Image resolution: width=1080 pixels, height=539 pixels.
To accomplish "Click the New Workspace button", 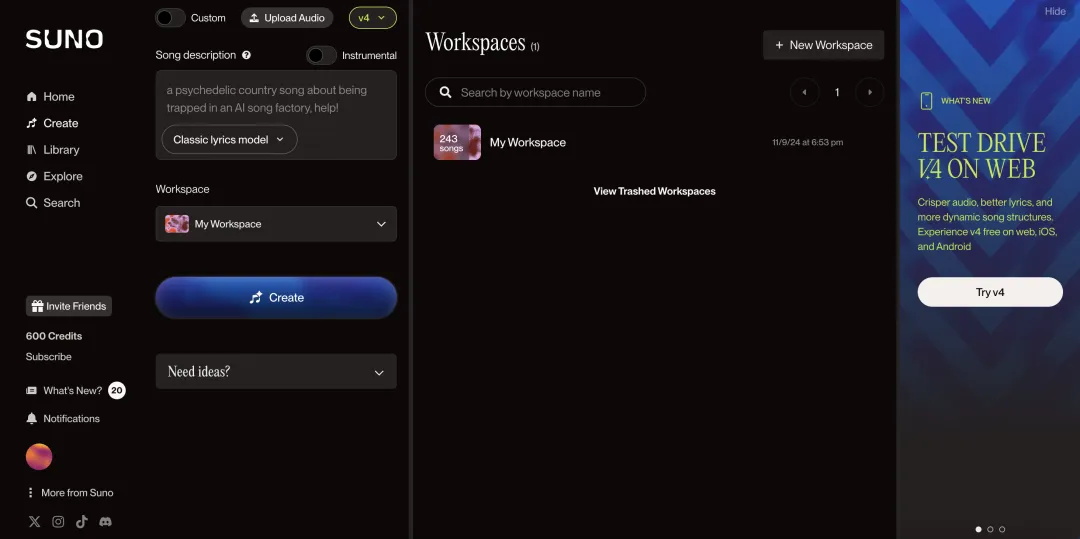I will coord(823,45).
